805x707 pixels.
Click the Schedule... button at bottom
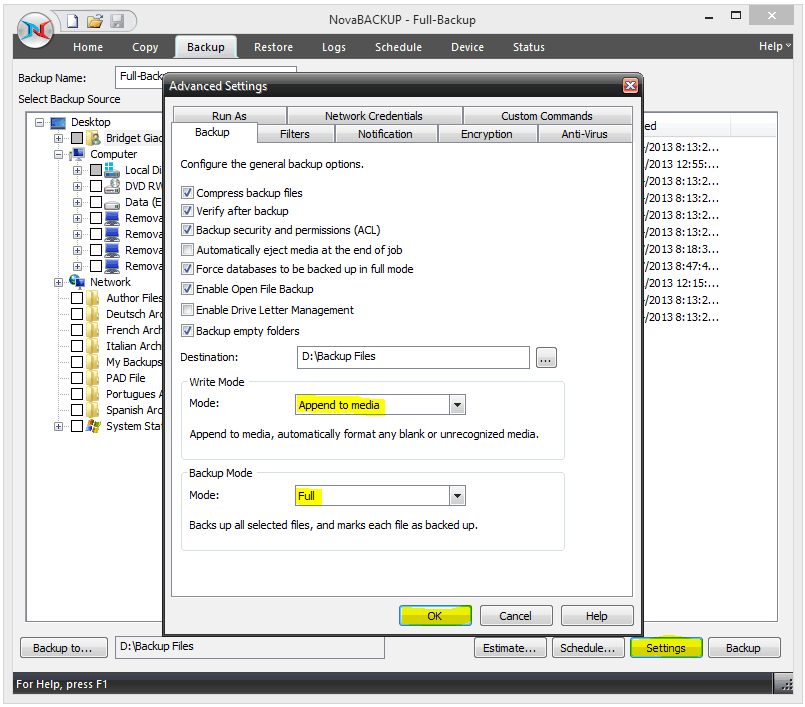588,647
